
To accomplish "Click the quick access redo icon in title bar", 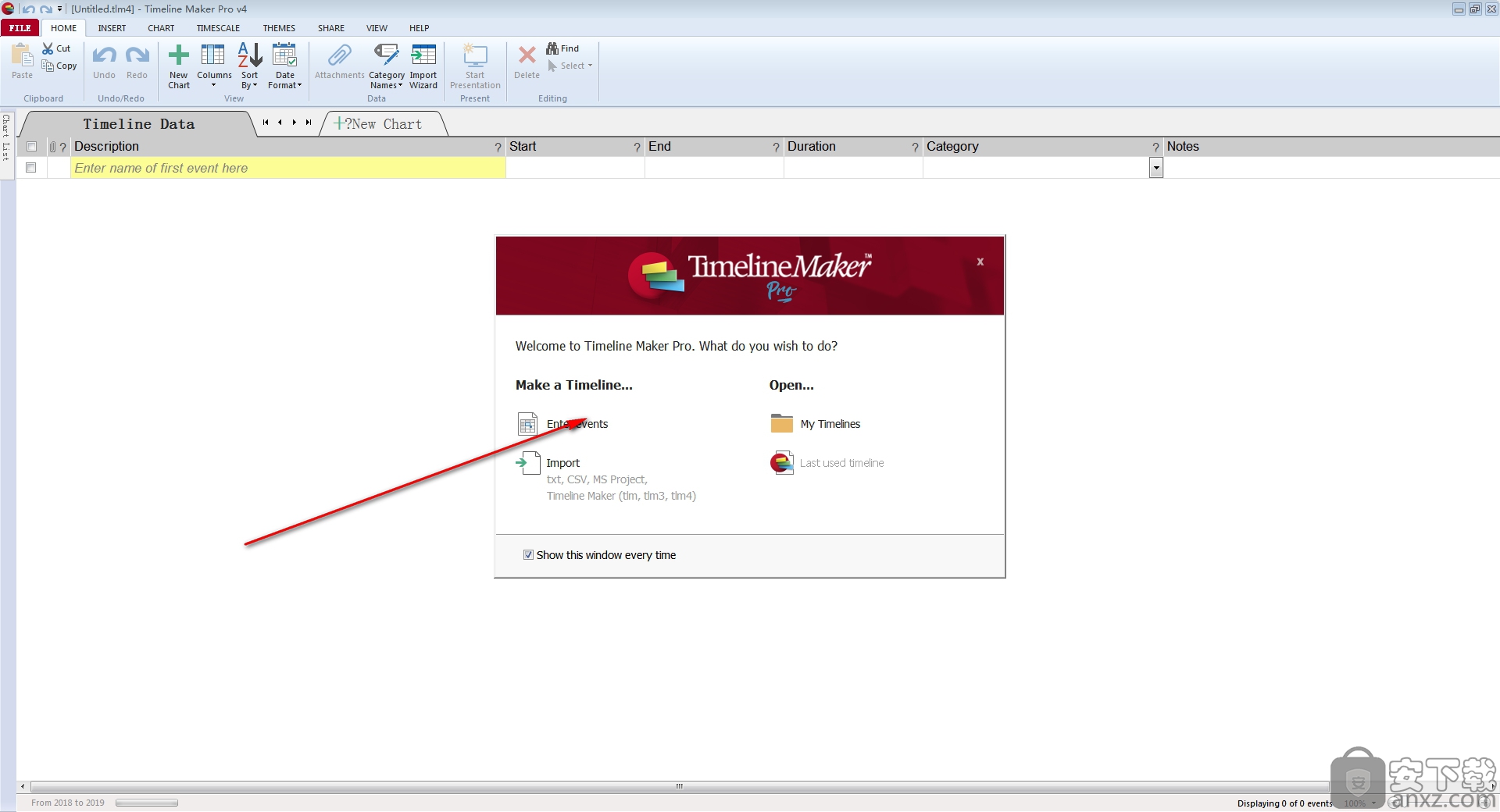I will pos(45,9).
